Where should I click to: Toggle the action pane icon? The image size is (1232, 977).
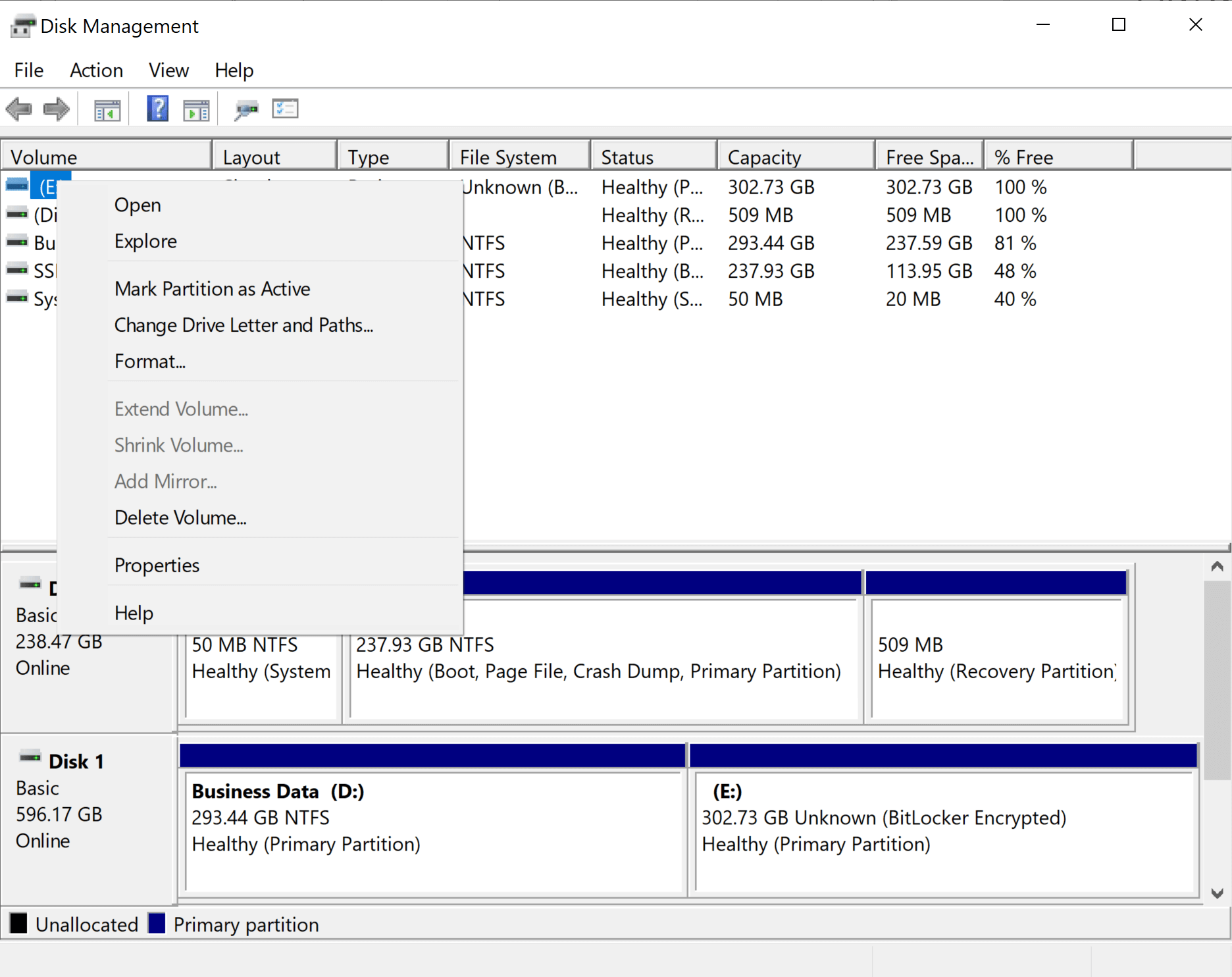[x=196, y=109]
